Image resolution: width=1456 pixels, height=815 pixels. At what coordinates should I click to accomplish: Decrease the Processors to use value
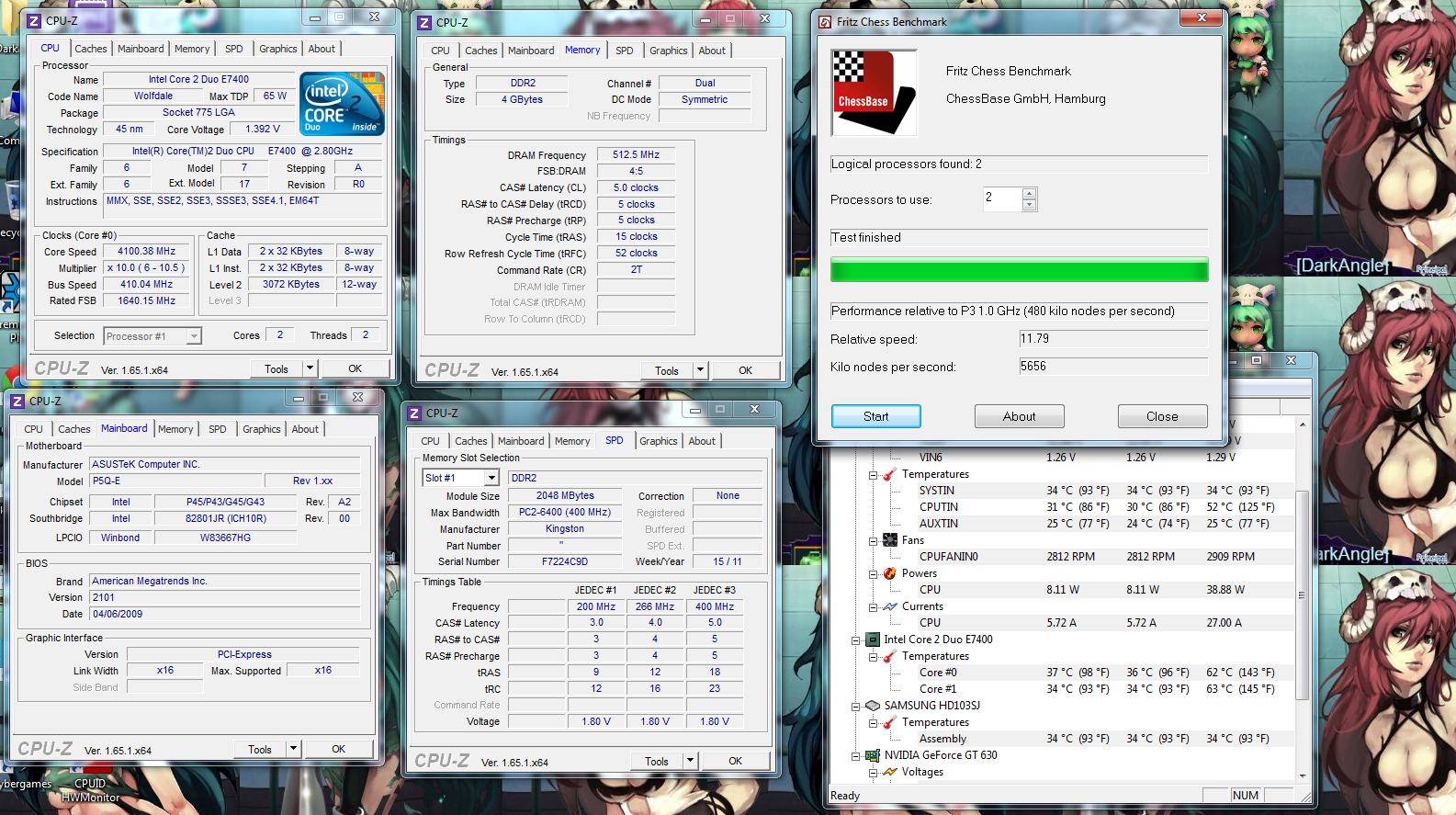[1030, 205]
